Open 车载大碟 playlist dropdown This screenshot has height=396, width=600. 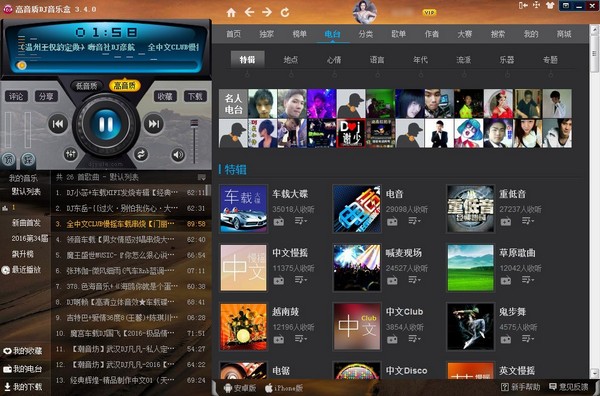click(301, 221)
